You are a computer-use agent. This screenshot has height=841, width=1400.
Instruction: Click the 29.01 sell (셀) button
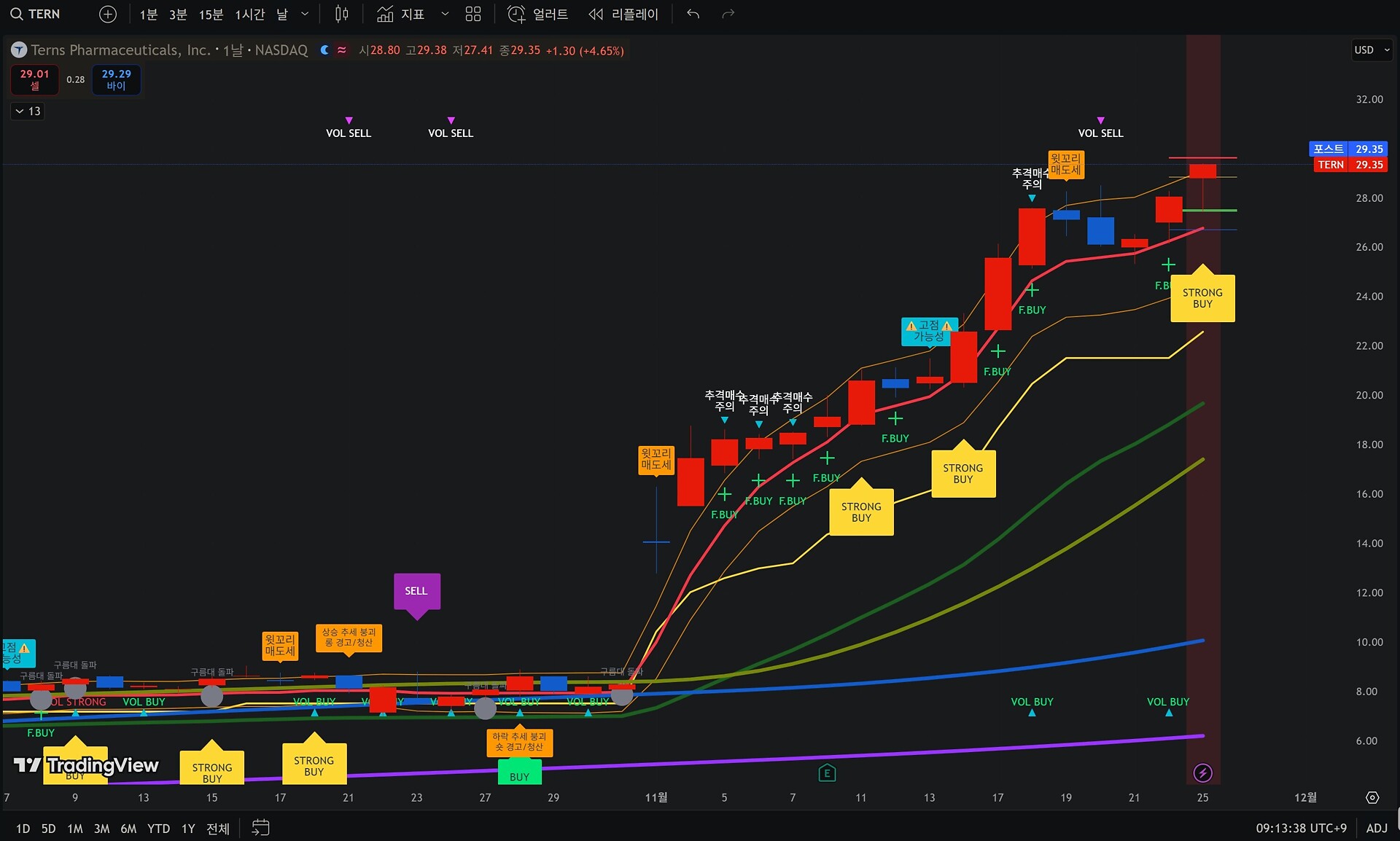[x=34, y=79]
